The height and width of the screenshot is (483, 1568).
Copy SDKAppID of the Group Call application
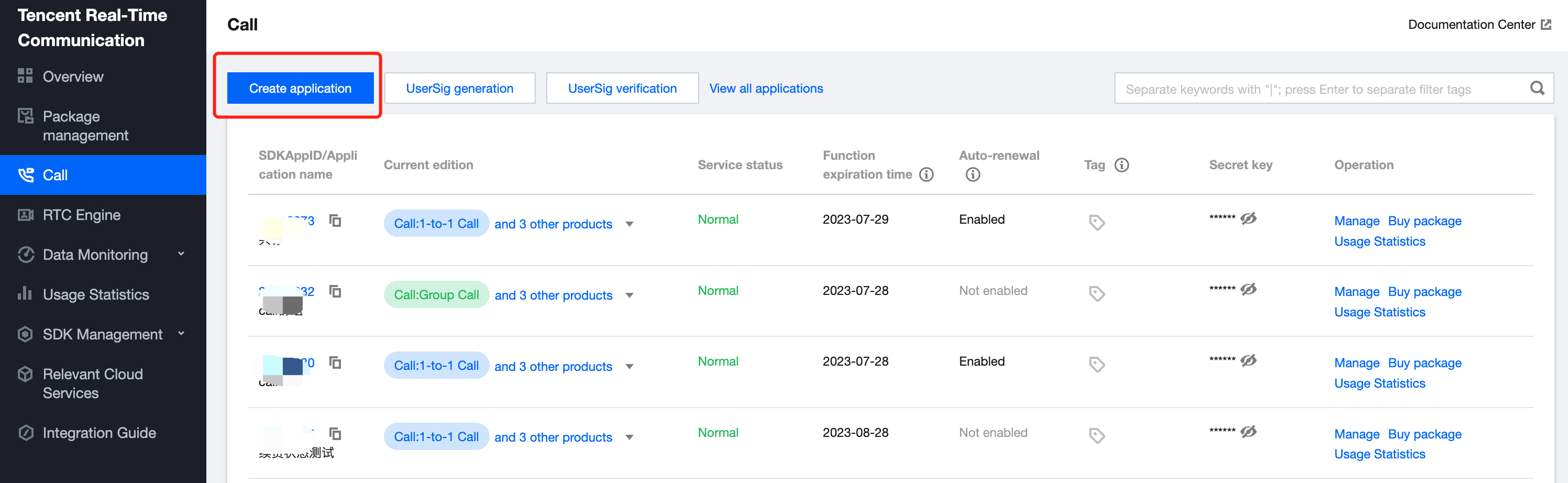(x=335, y=291)
